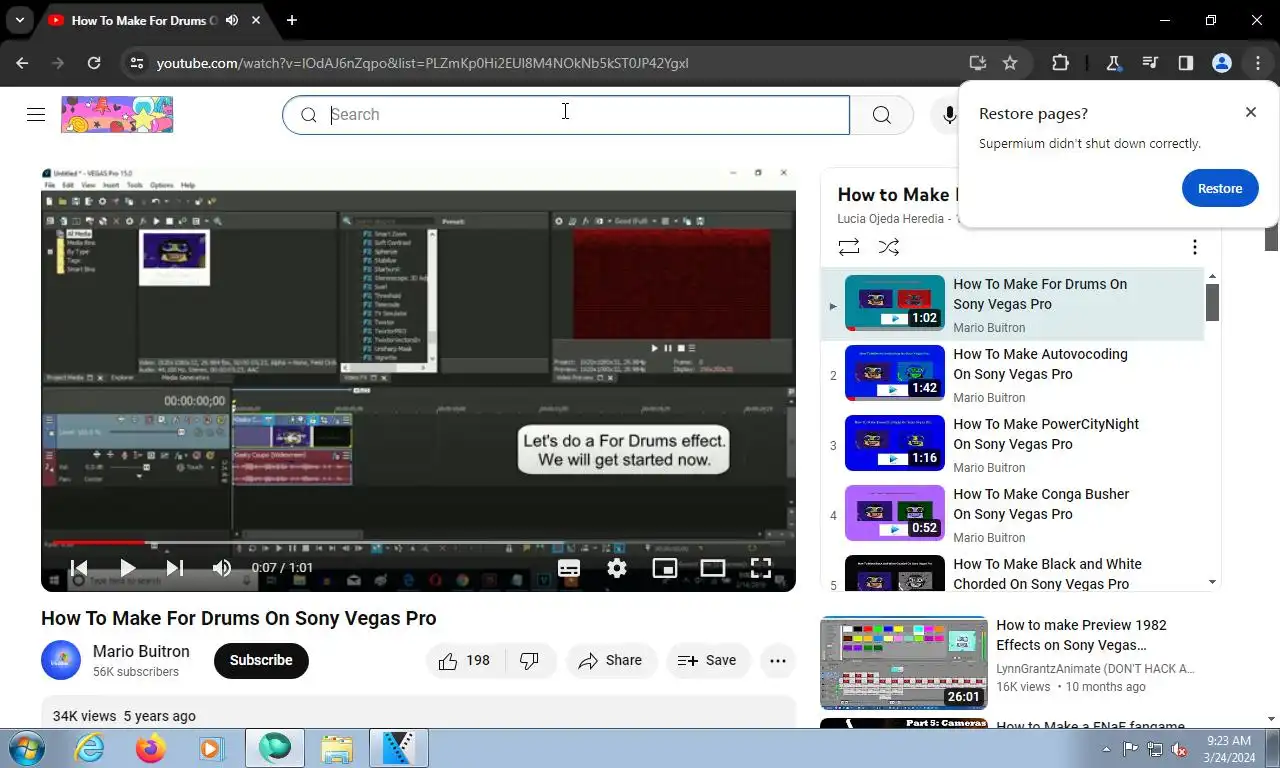Share the video
1280x768 pixels.
pyautogui.click(x=611, y=661)
